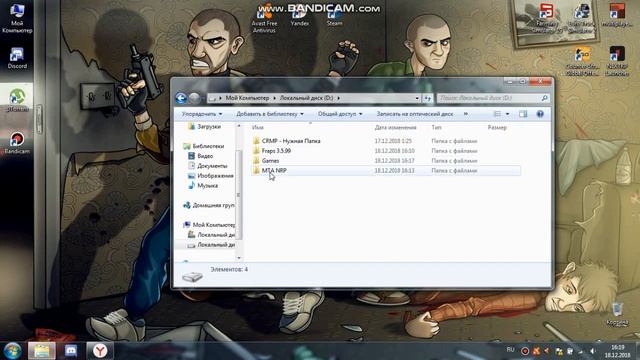640x360 pixels.
Task: Show more toolbar commands chevron
Action: pos(466,114)
